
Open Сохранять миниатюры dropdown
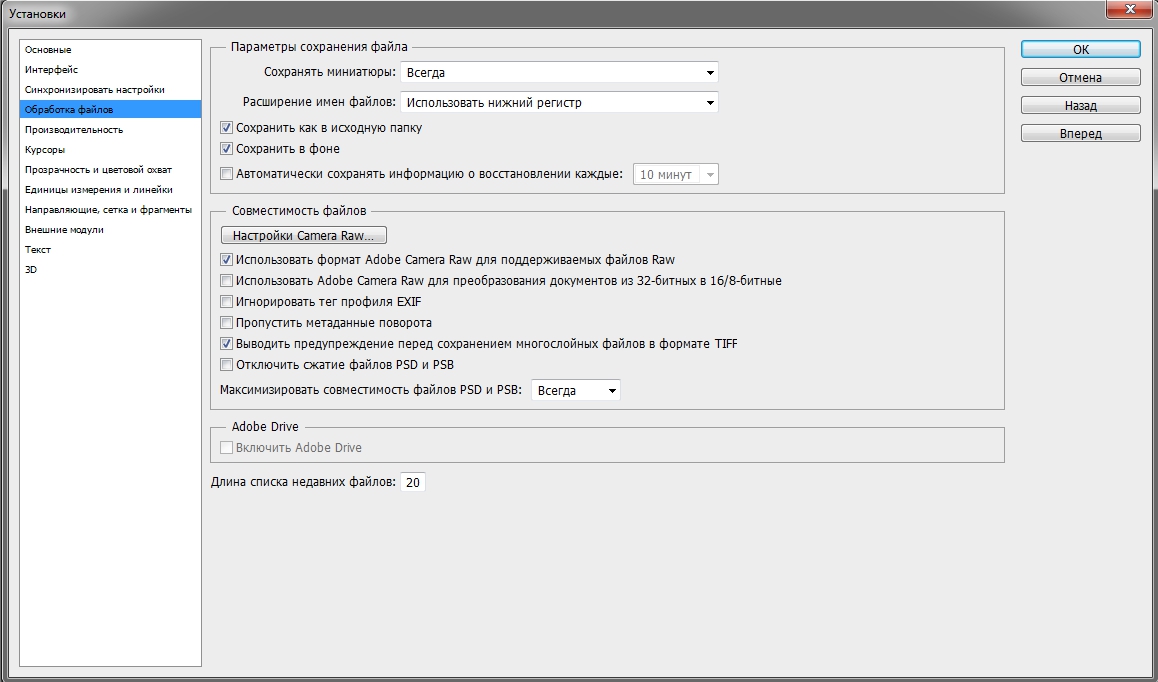[559, 72]
